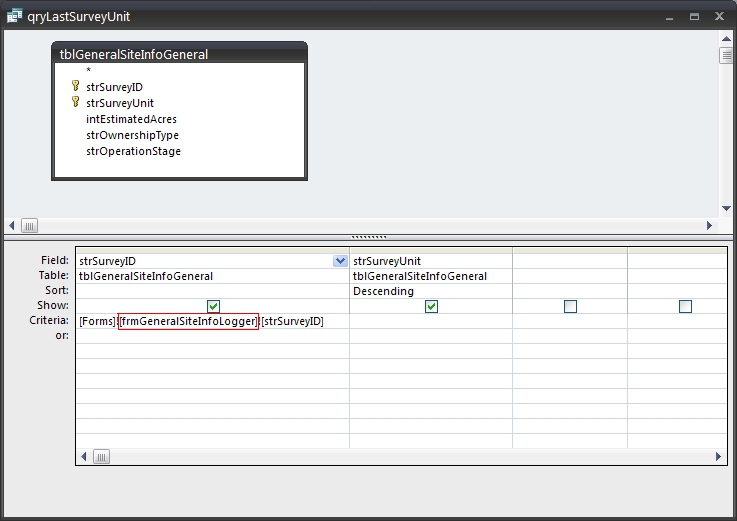Select strOwnershipType field in table list
This screenshot has width=737, height=521.
[132, 135]
